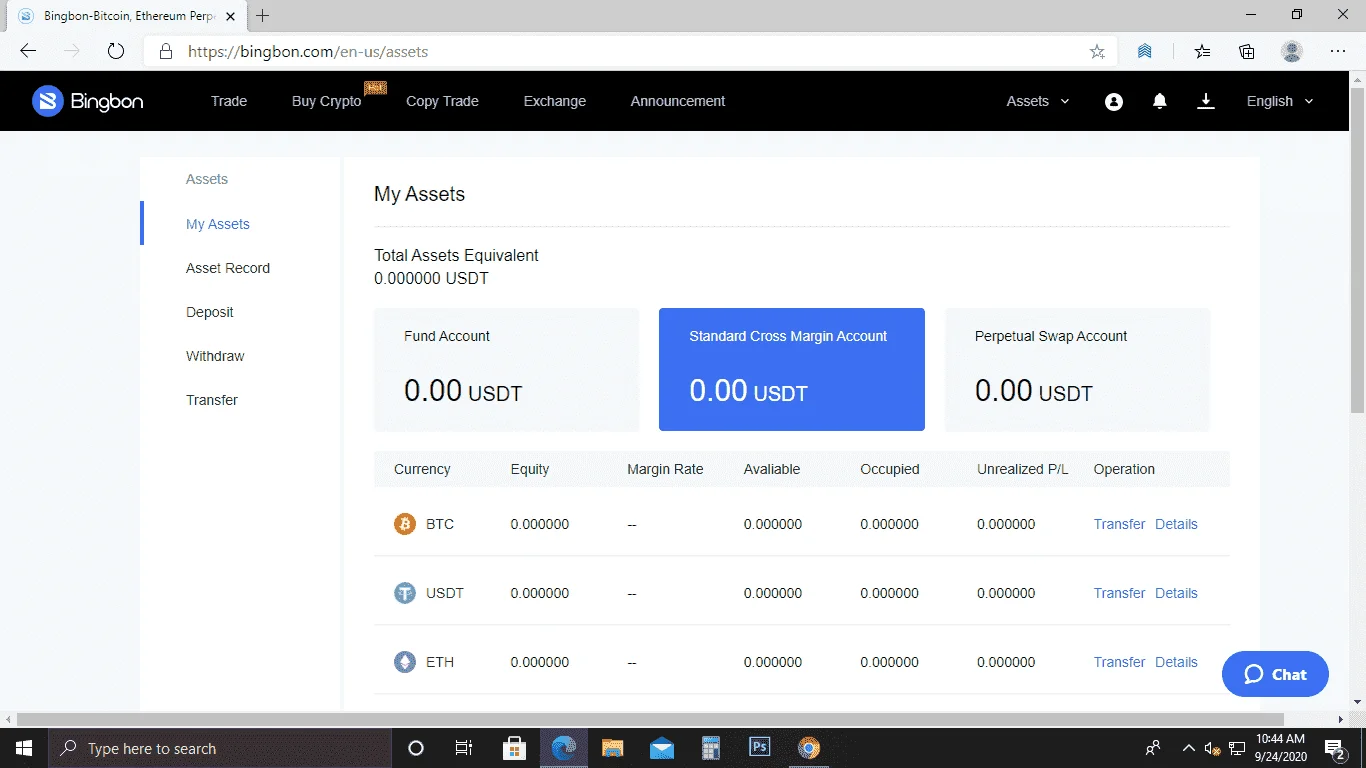Click the horizontal page scrollbar
The height and width of the screenshot is (768, 1366).
[650, 719]
